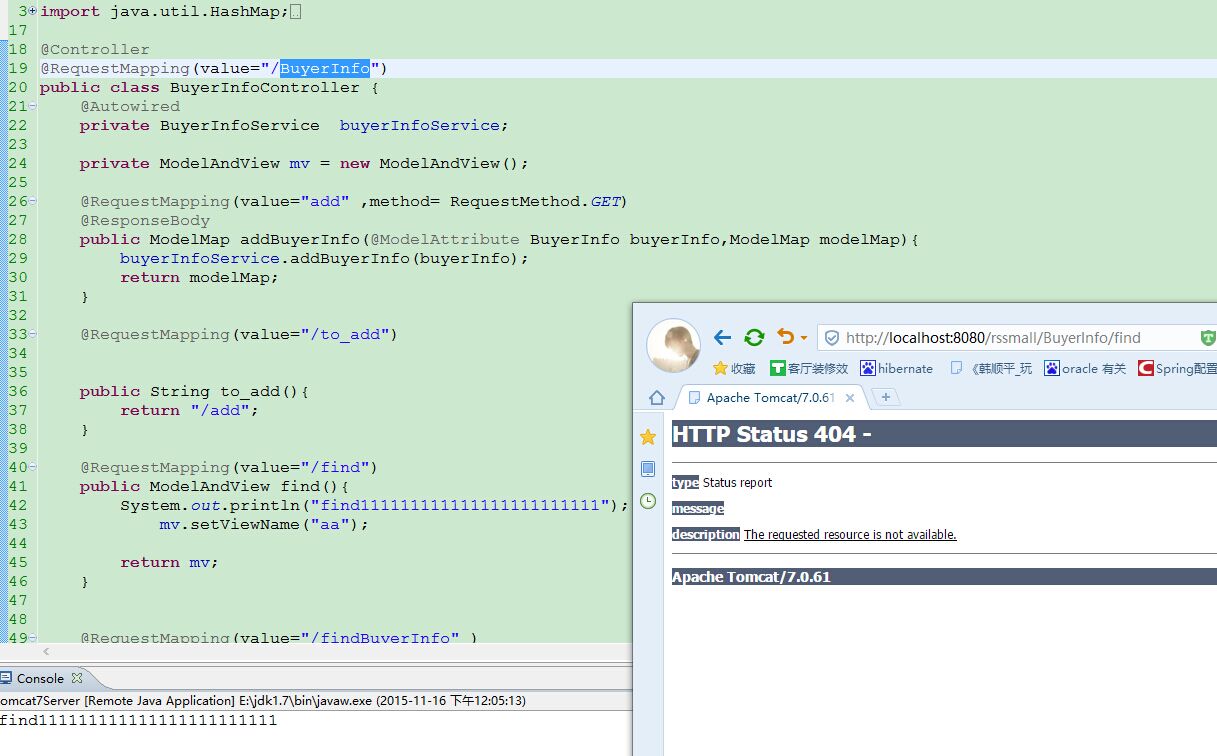1217x756 pixels.
Task: Open favorites star in browser sidebar
Action: click(x=648, y=436)
